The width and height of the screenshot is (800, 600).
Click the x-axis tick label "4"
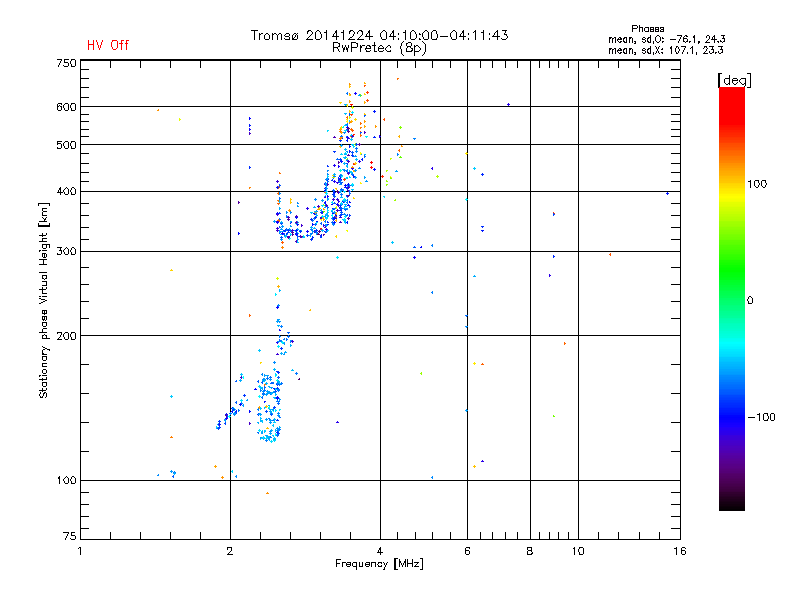(x=380, y=551)
